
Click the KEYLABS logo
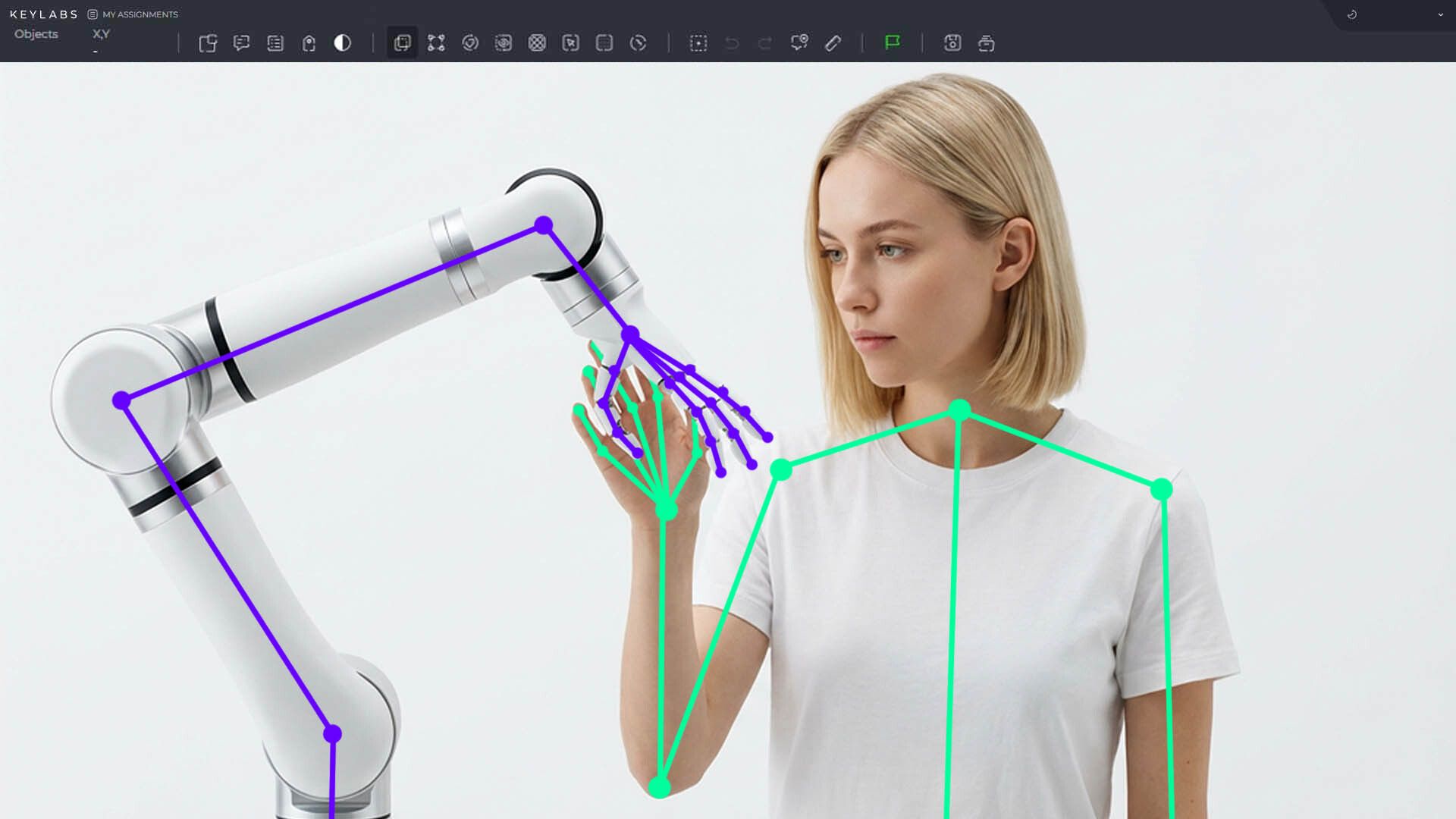tap(44, 14)
